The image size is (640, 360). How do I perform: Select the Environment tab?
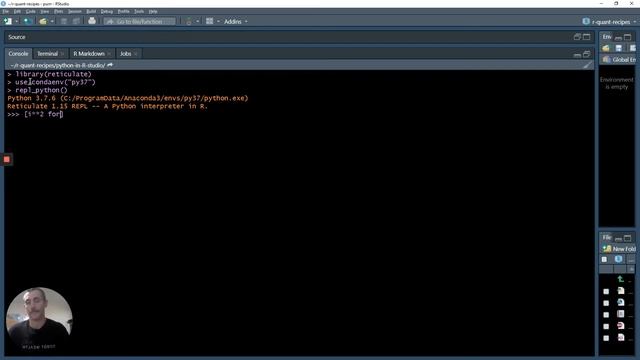coord(607,37)
